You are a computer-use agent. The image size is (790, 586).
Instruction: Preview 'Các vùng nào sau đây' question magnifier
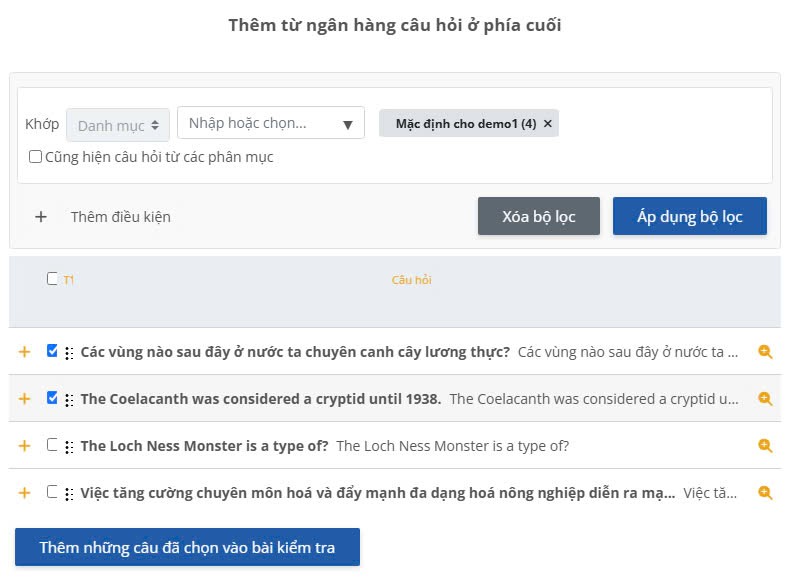pyautogui.click(x=765, y=352)
